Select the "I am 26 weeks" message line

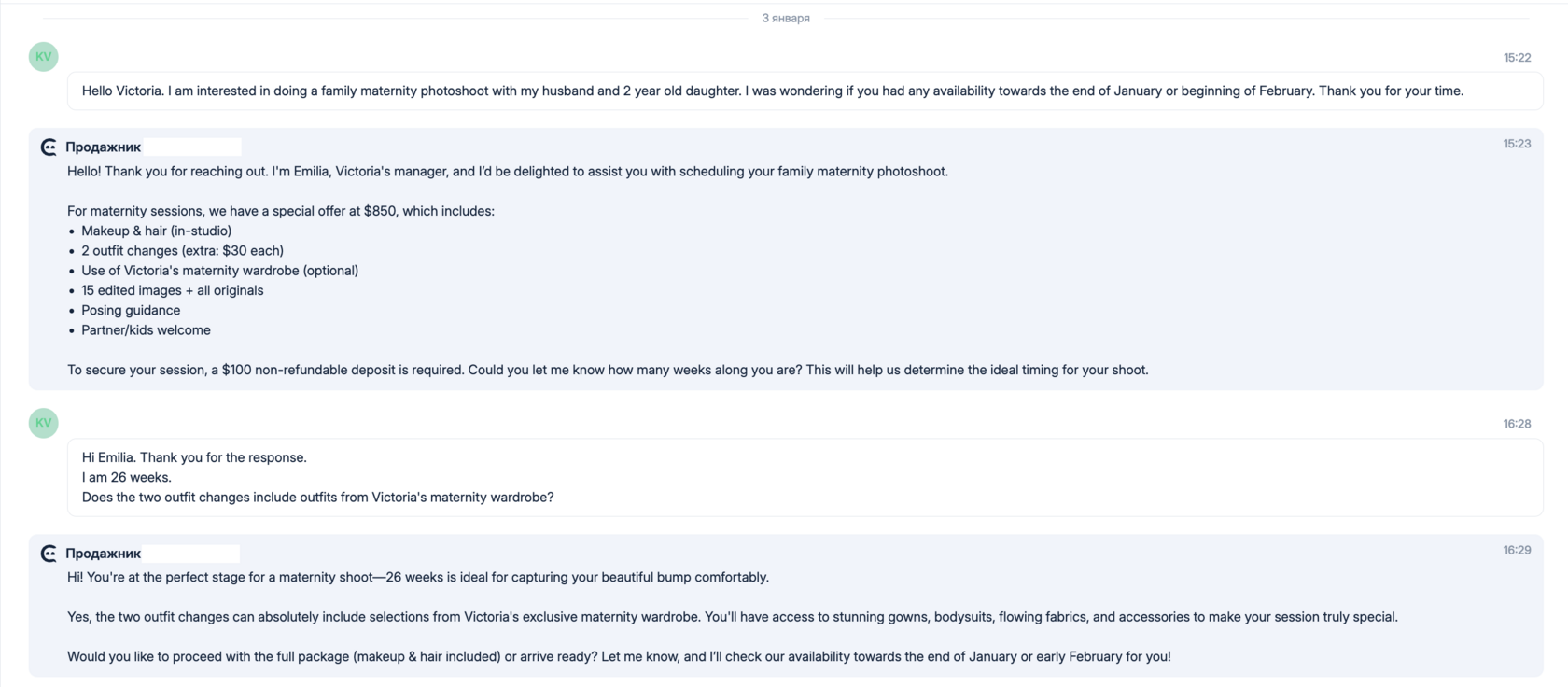tap(127, 478)
